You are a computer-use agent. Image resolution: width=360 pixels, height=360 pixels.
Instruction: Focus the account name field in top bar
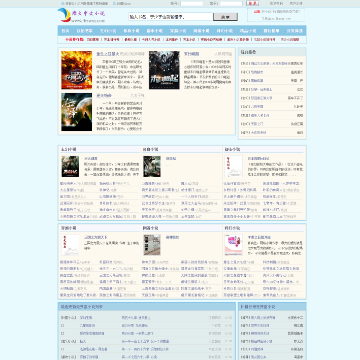click(192, 3)
